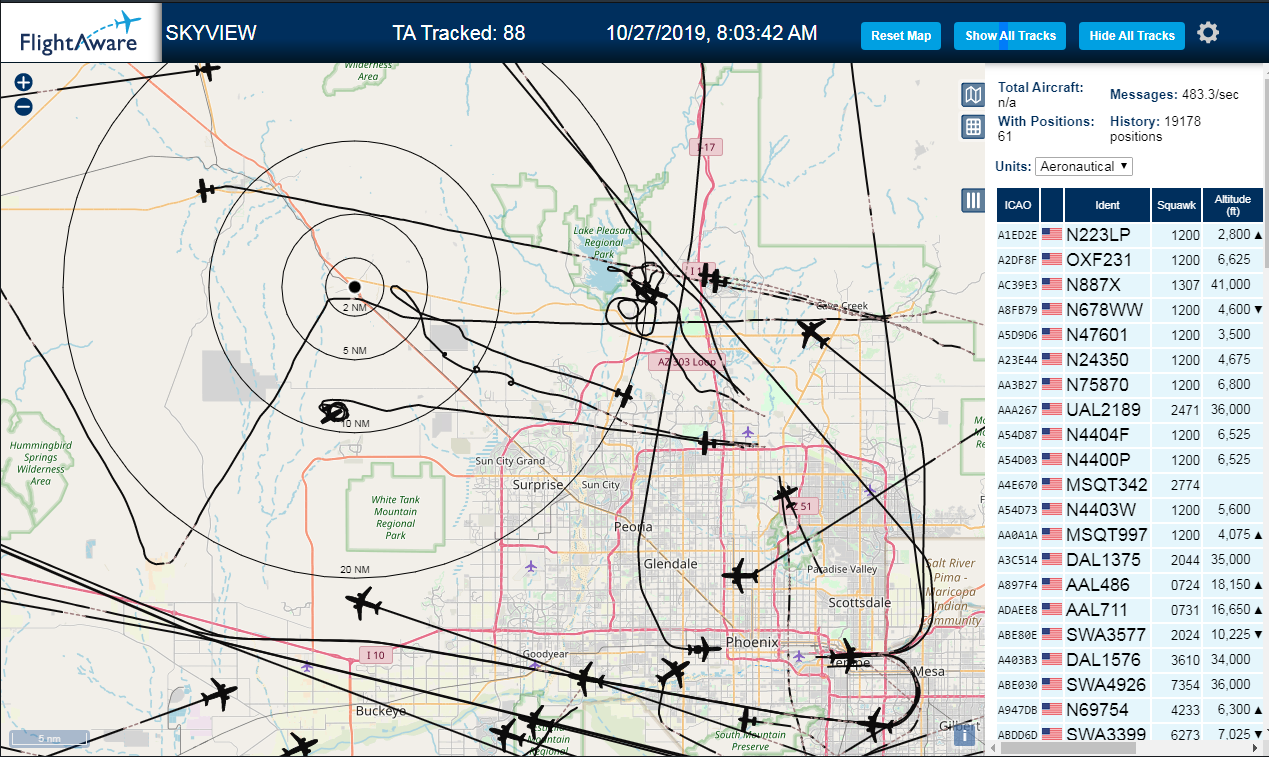
Task: Click the US flag in the SWA3577 row
Action: pyautogui.click(x=1051, y=634)
